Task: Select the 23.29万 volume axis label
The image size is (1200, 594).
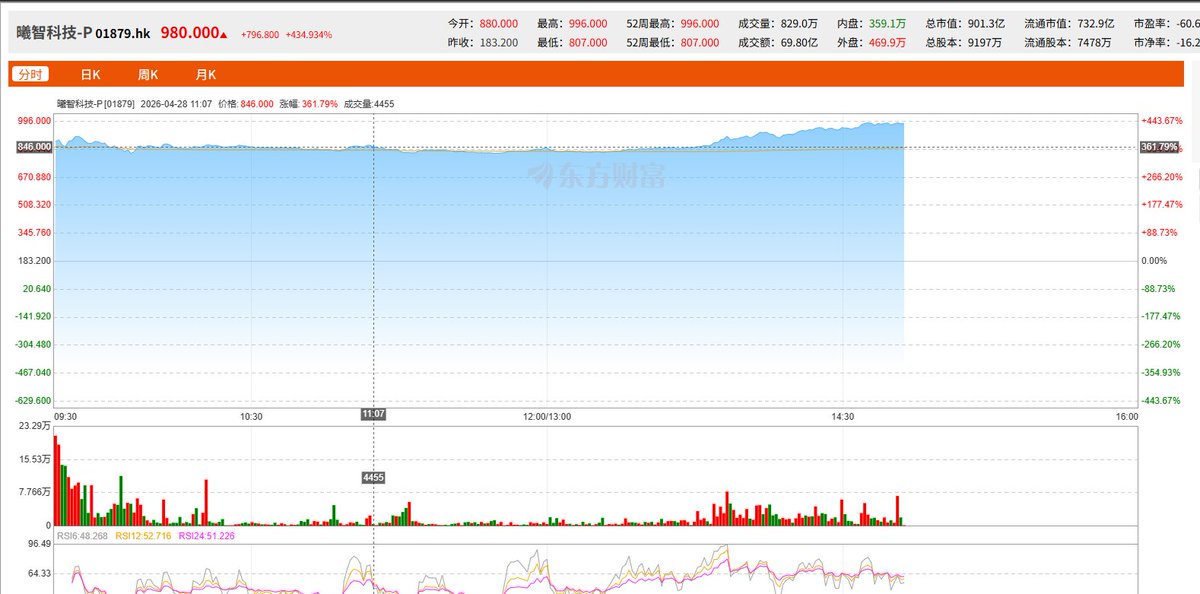Action: point(35,426)
